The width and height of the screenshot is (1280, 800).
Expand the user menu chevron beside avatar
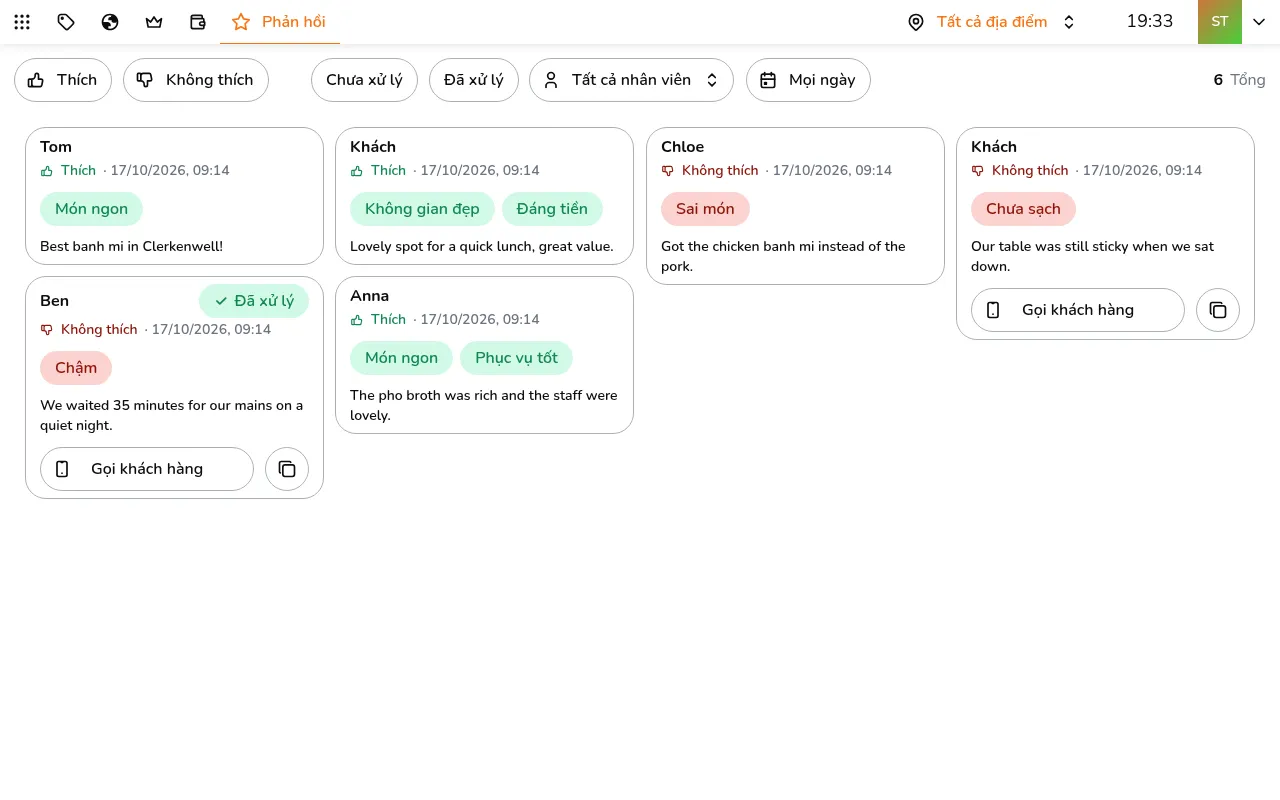pyautogui.click(x=1259, y=22)
